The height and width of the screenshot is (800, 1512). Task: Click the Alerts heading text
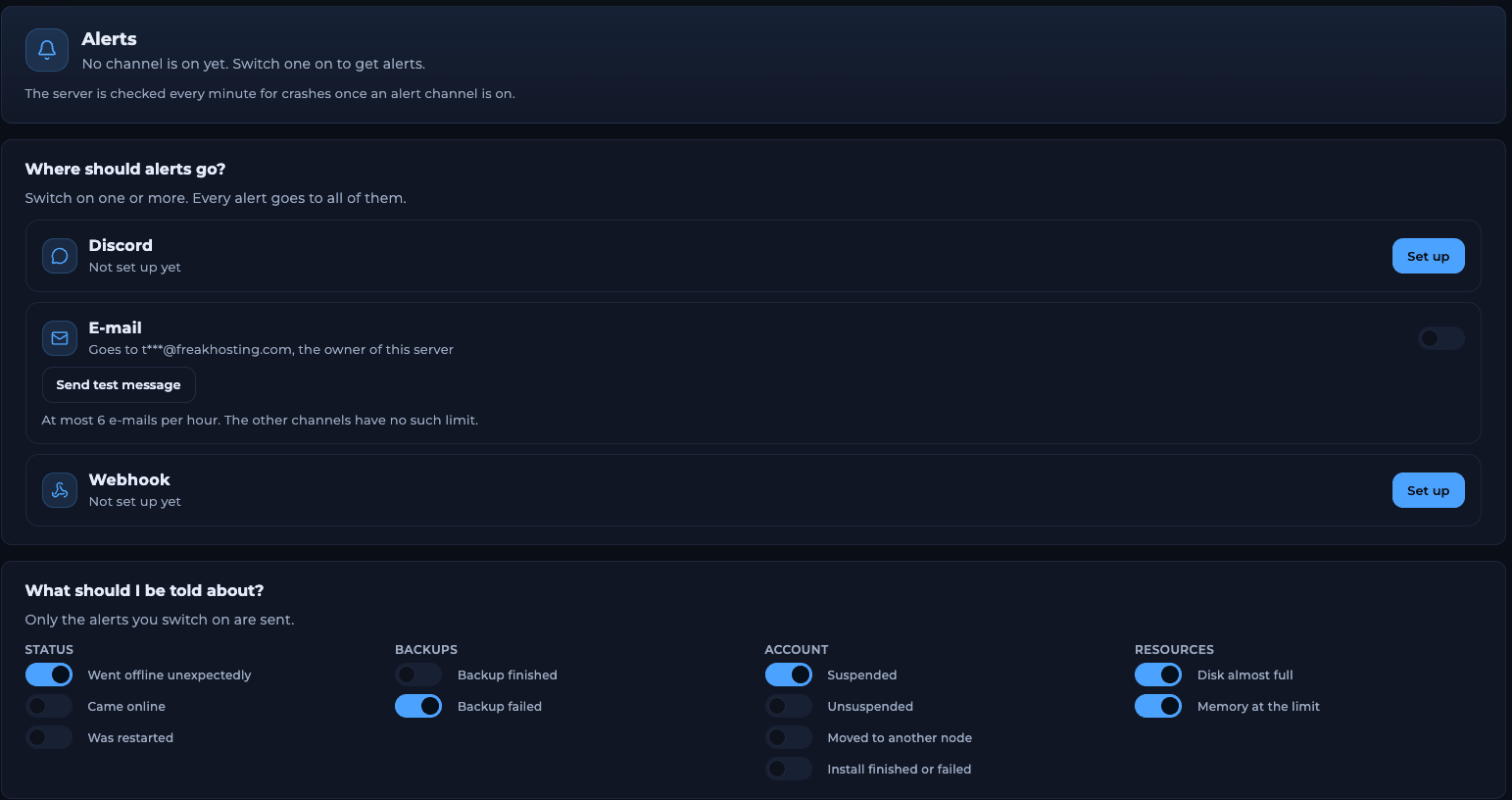(109, 39)
